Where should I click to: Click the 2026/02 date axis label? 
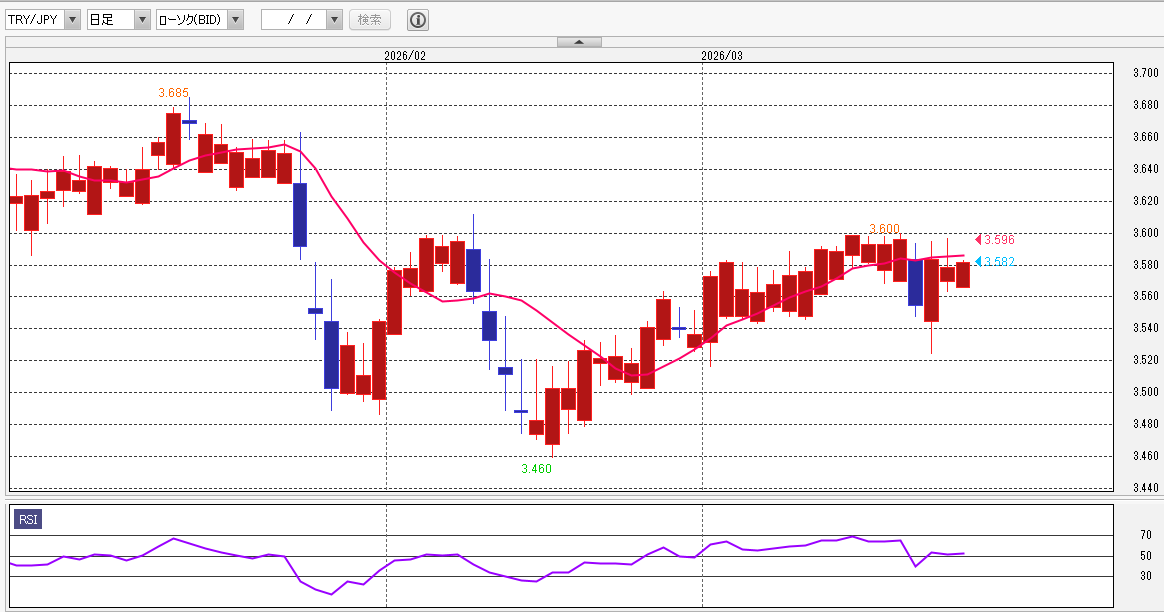pyautogui.click(x=405, y=56)
